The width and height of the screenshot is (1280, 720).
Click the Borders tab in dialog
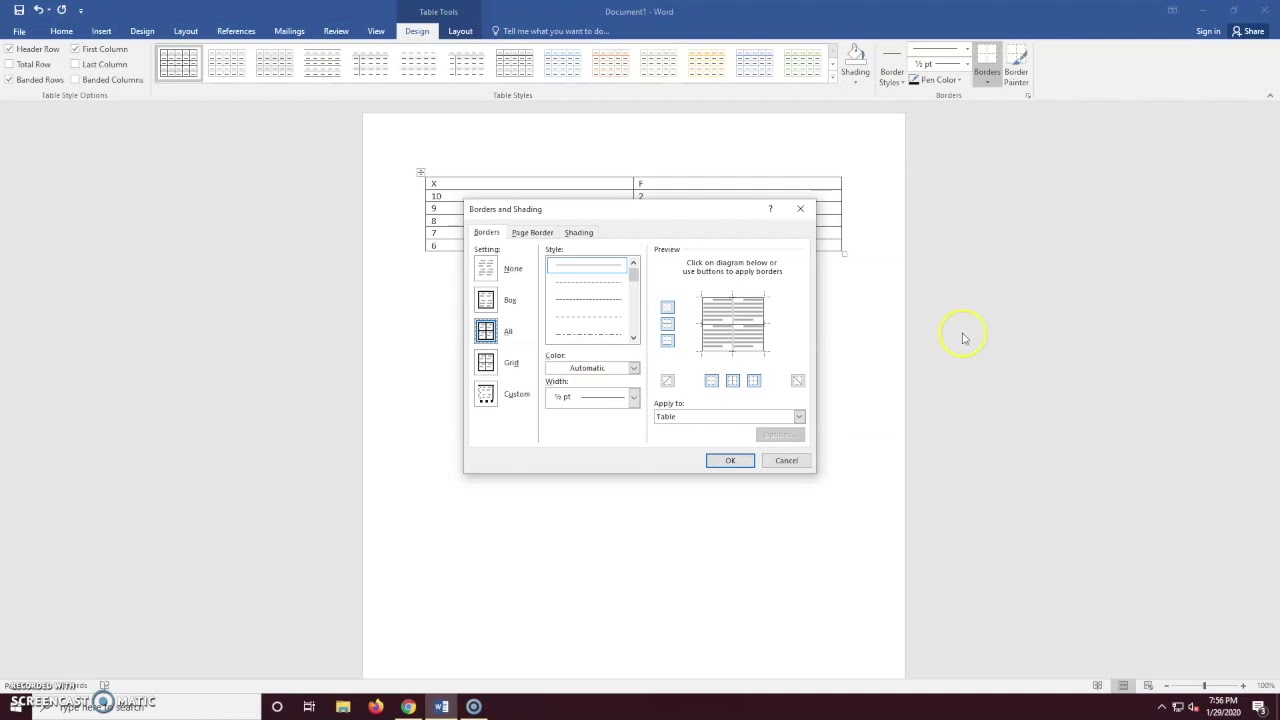point(486,232)
